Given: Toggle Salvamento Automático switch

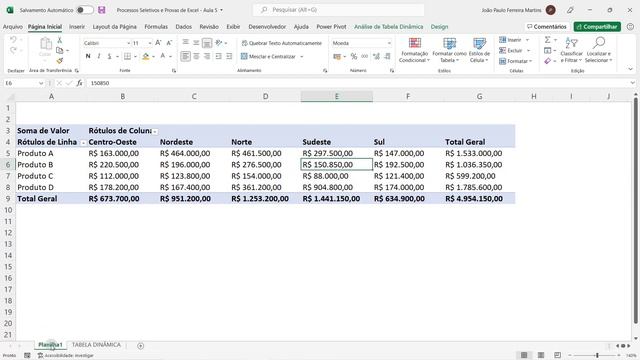Looking at the screenshot, I should point(85,10).
